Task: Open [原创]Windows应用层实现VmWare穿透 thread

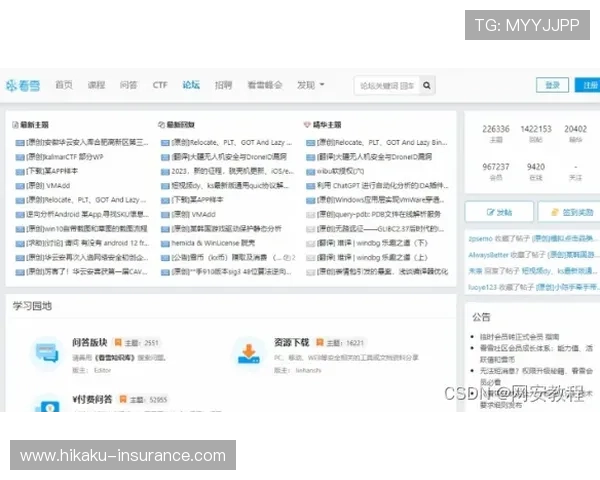Action: [381, 200]
